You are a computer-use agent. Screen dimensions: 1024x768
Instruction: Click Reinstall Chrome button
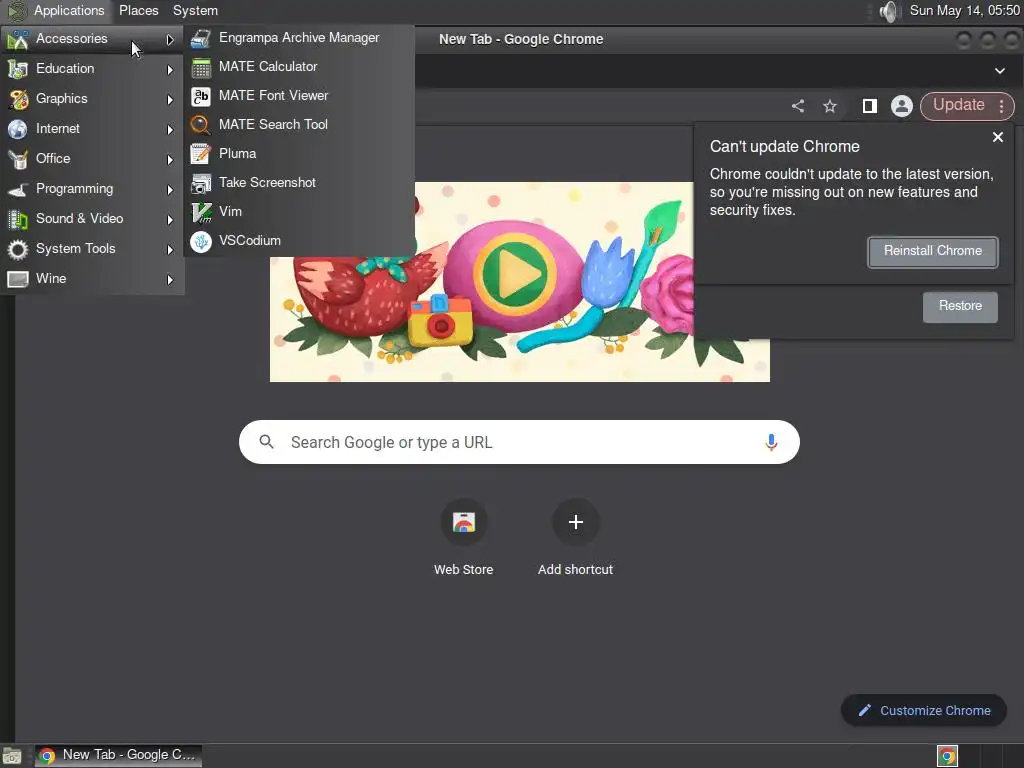click(933, 251)
